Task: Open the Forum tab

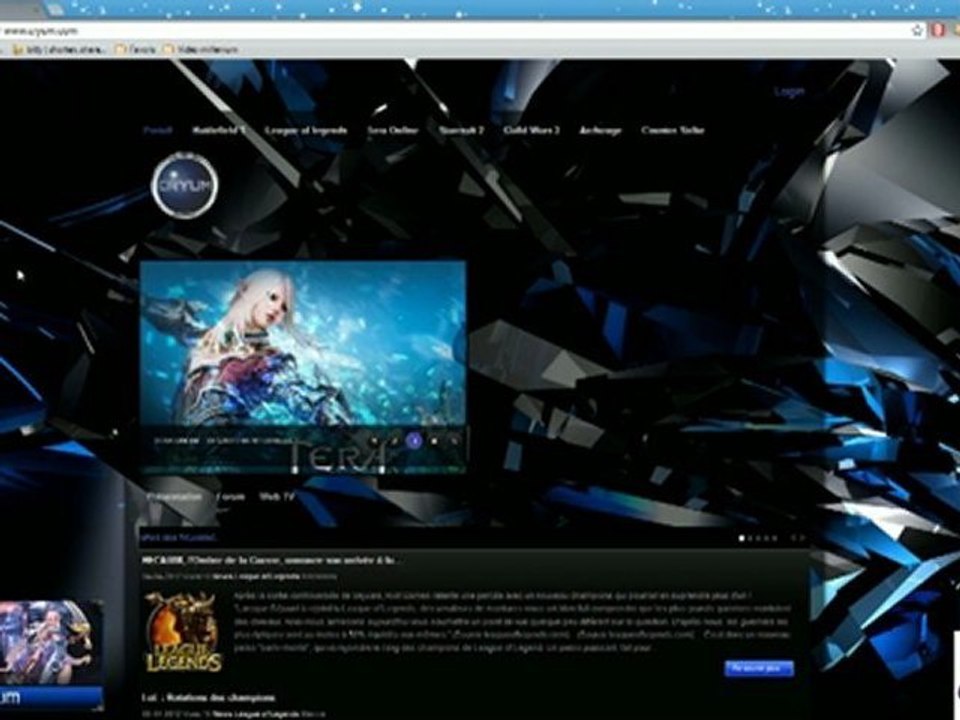Action: (231, 496)
